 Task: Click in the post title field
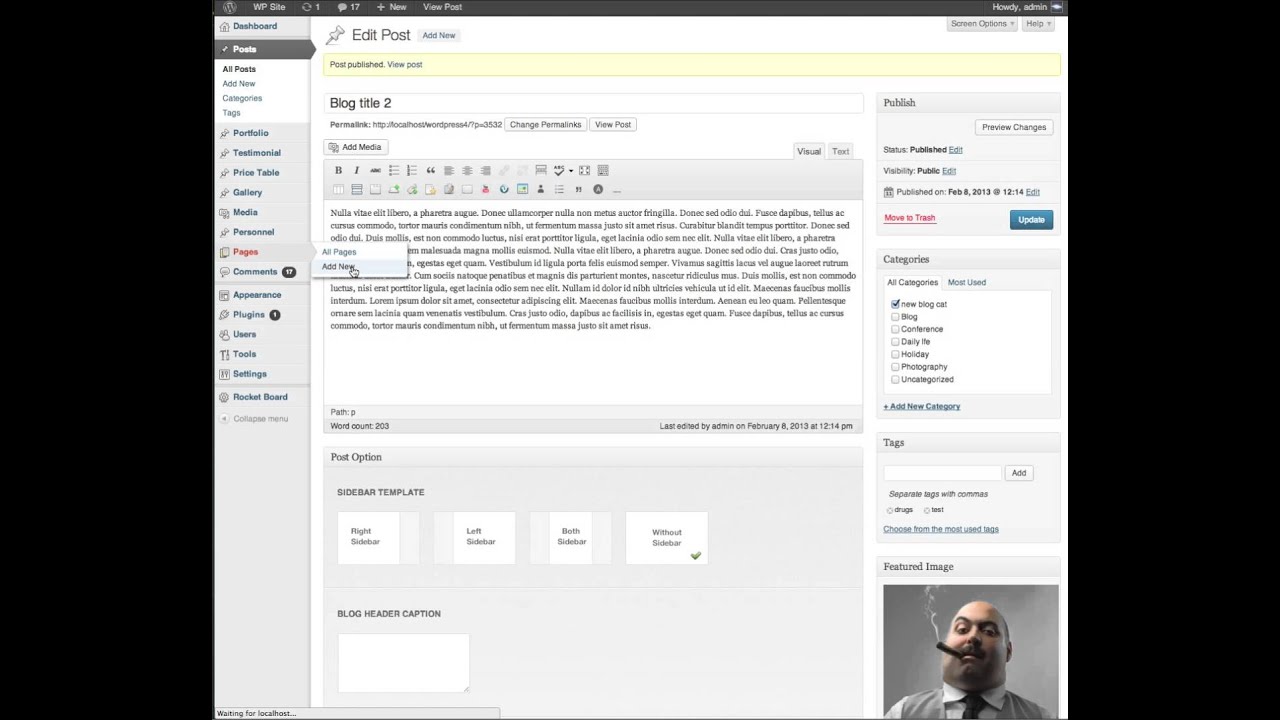point(594,103)
